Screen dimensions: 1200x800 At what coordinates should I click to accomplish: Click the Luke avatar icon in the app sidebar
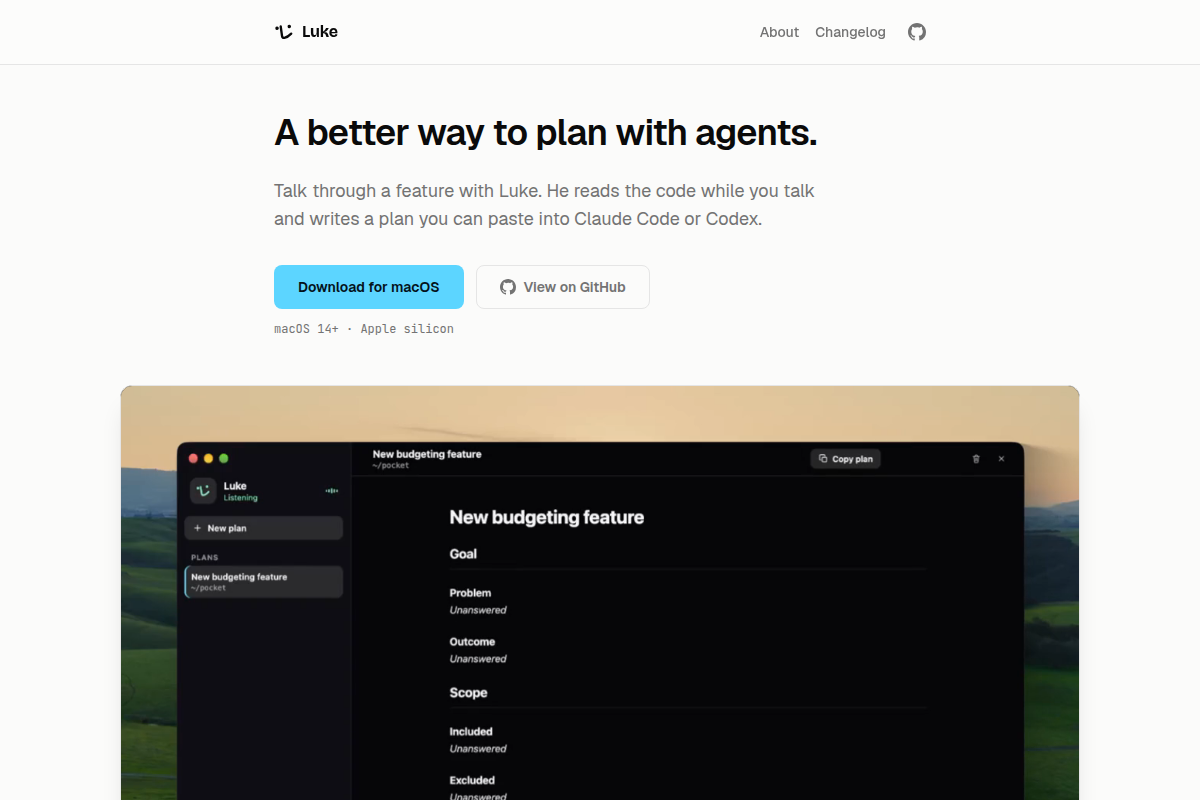point(203,491)
